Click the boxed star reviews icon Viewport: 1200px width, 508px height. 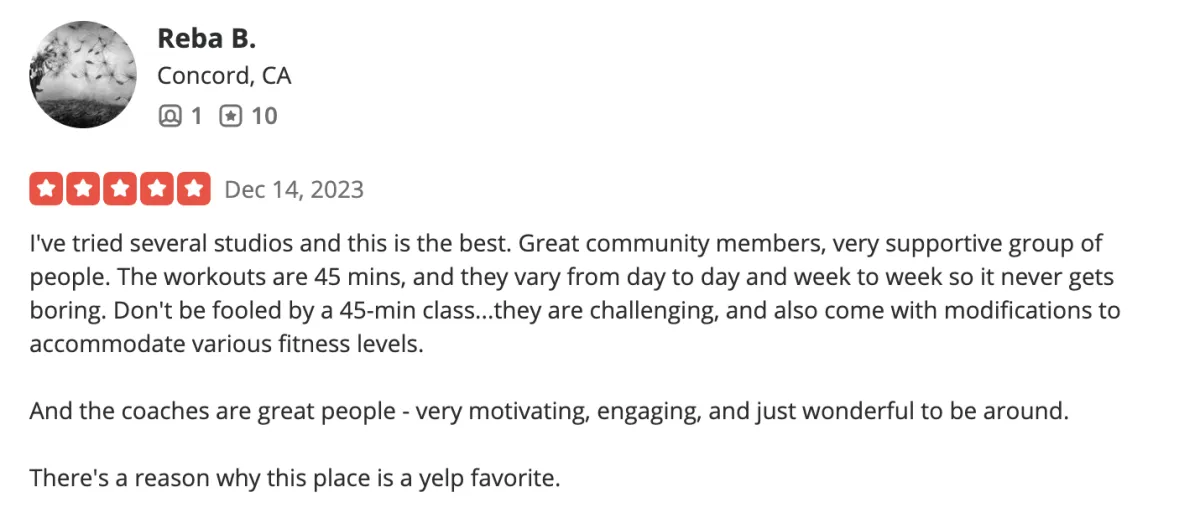click(x=230, y=116)
